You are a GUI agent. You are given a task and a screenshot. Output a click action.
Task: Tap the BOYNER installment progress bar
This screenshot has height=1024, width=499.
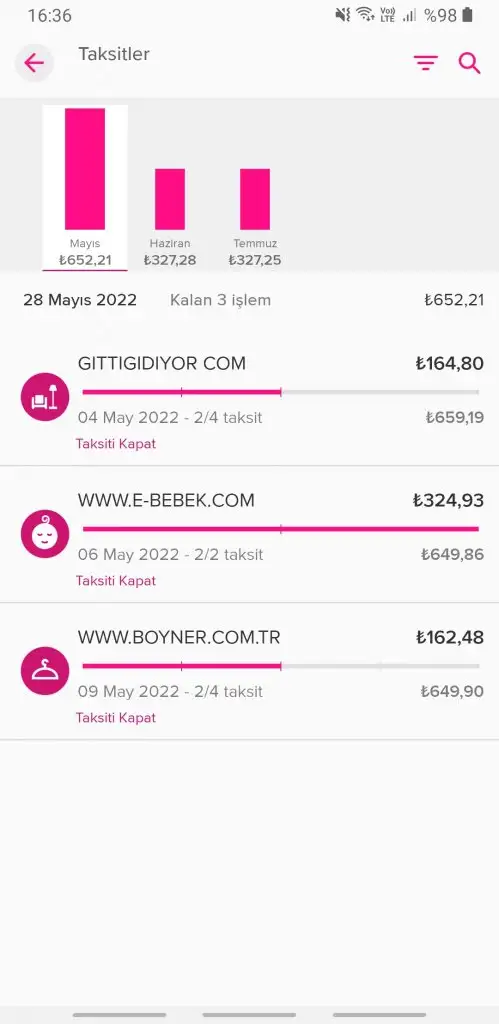[281, 666]
